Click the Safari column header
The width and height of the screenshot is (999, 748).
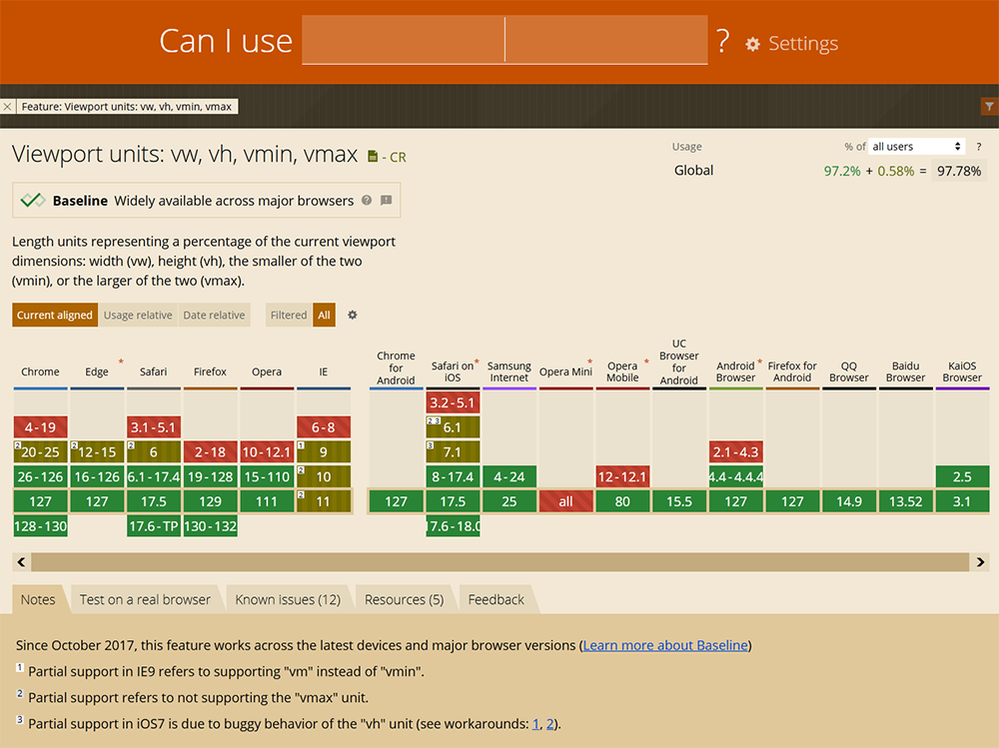(x=154, y=371)
